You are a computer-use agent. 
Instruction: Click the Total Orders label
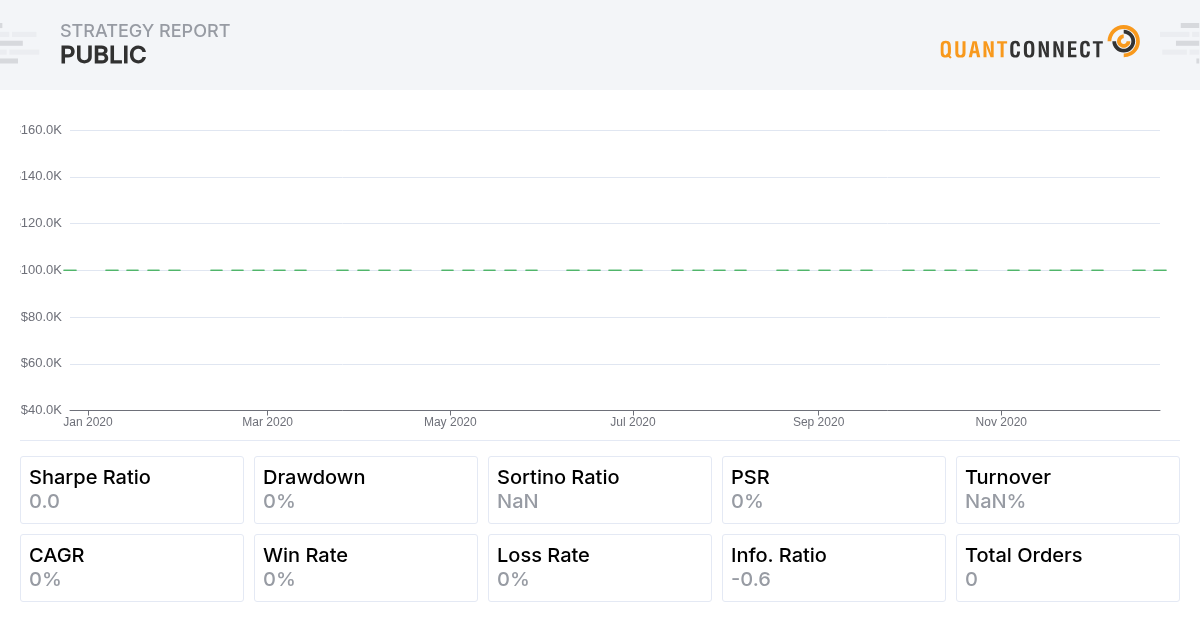click(1023, 556)
